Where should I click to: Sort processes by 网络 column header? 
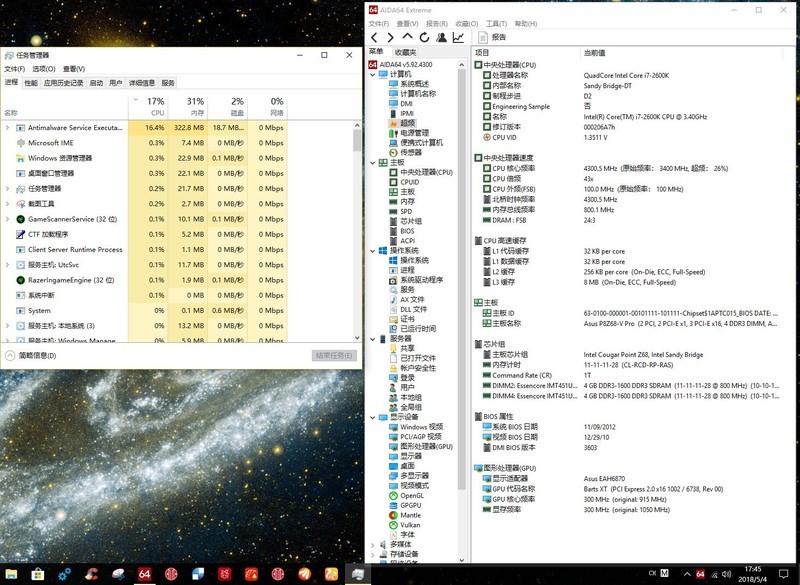click(x=268, y=107)
